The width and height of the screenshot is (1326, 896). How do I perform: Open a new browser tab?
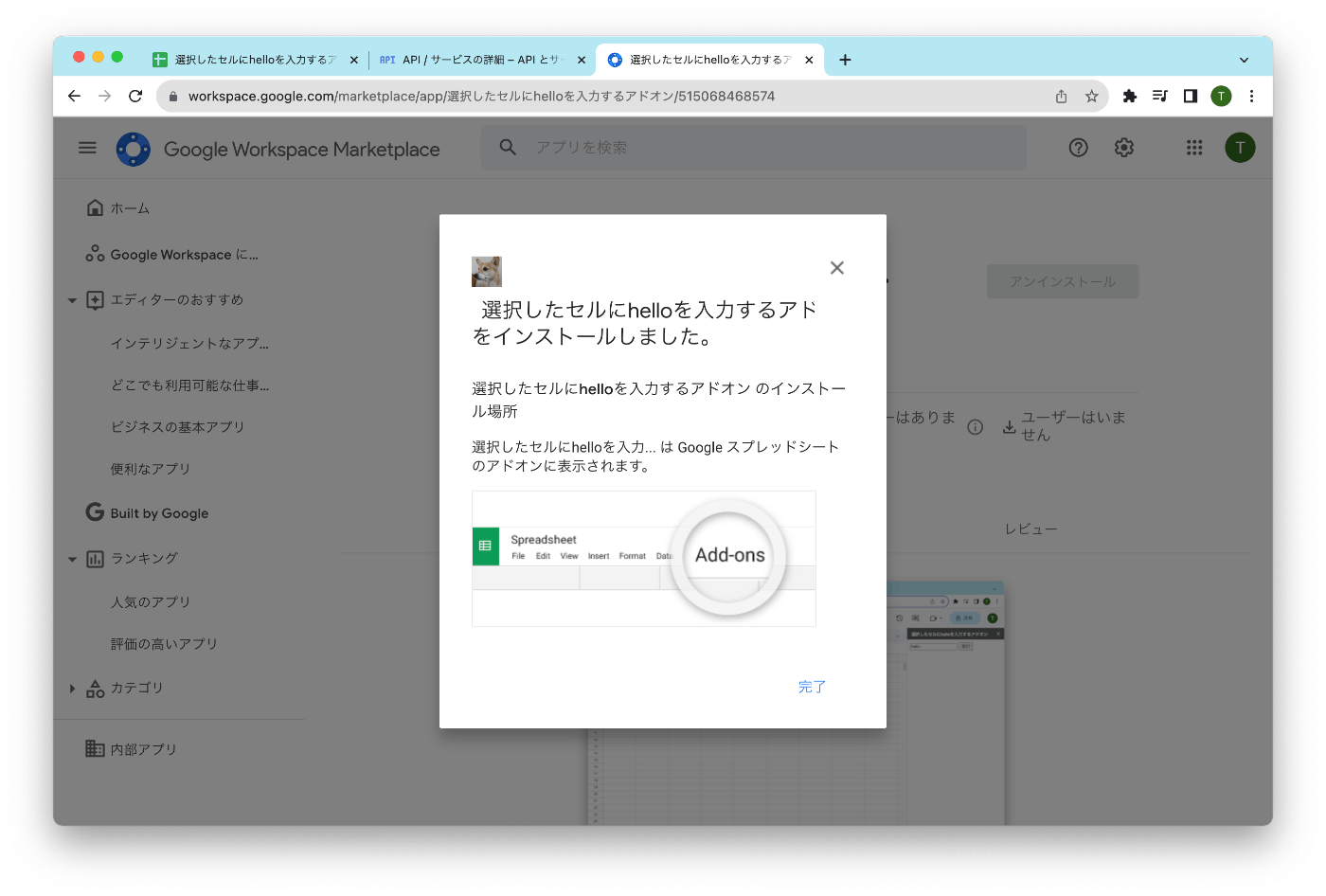coord(845,60)
